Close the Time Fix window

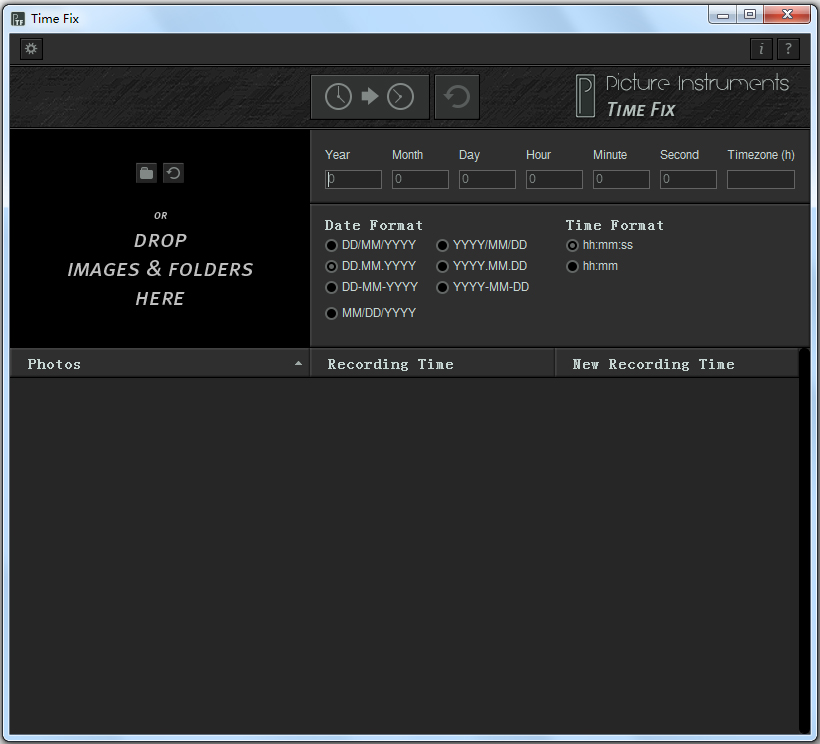[x=787, y=15]
